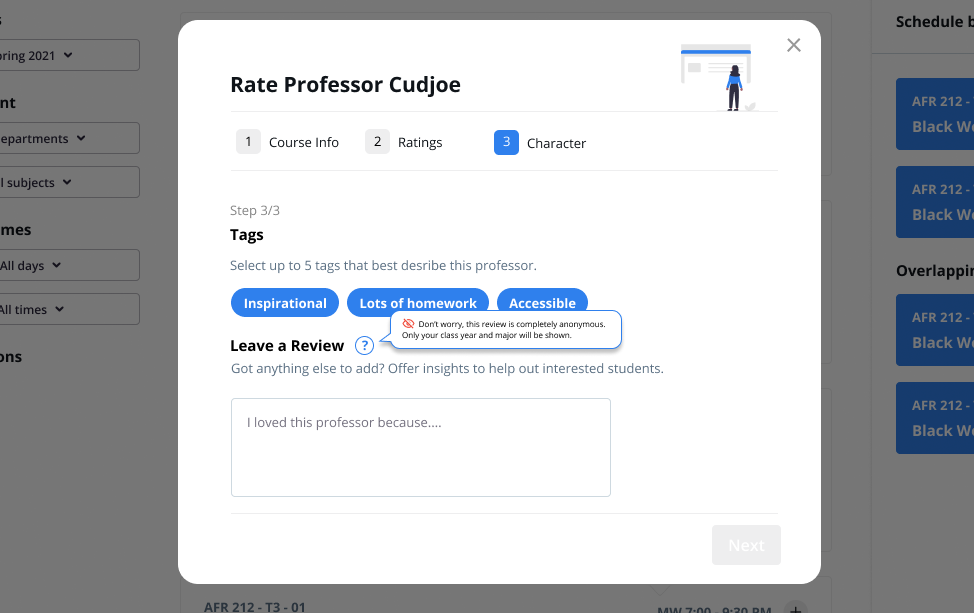Open the departments dropdown

pyautogui.click(x=70, y=138)
